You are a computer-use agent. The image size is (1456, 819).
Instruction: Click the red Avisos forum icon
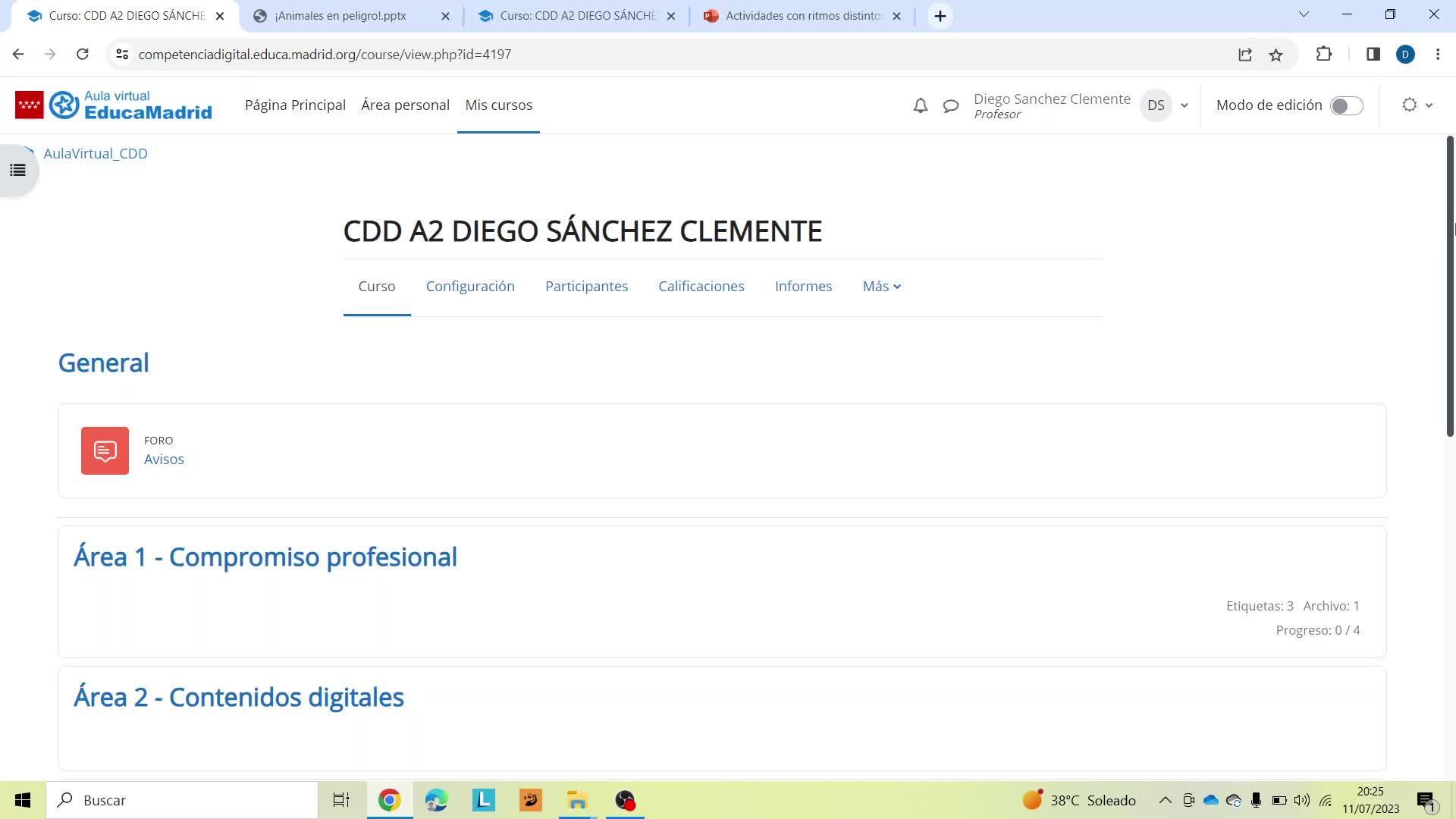coord(105,451)
